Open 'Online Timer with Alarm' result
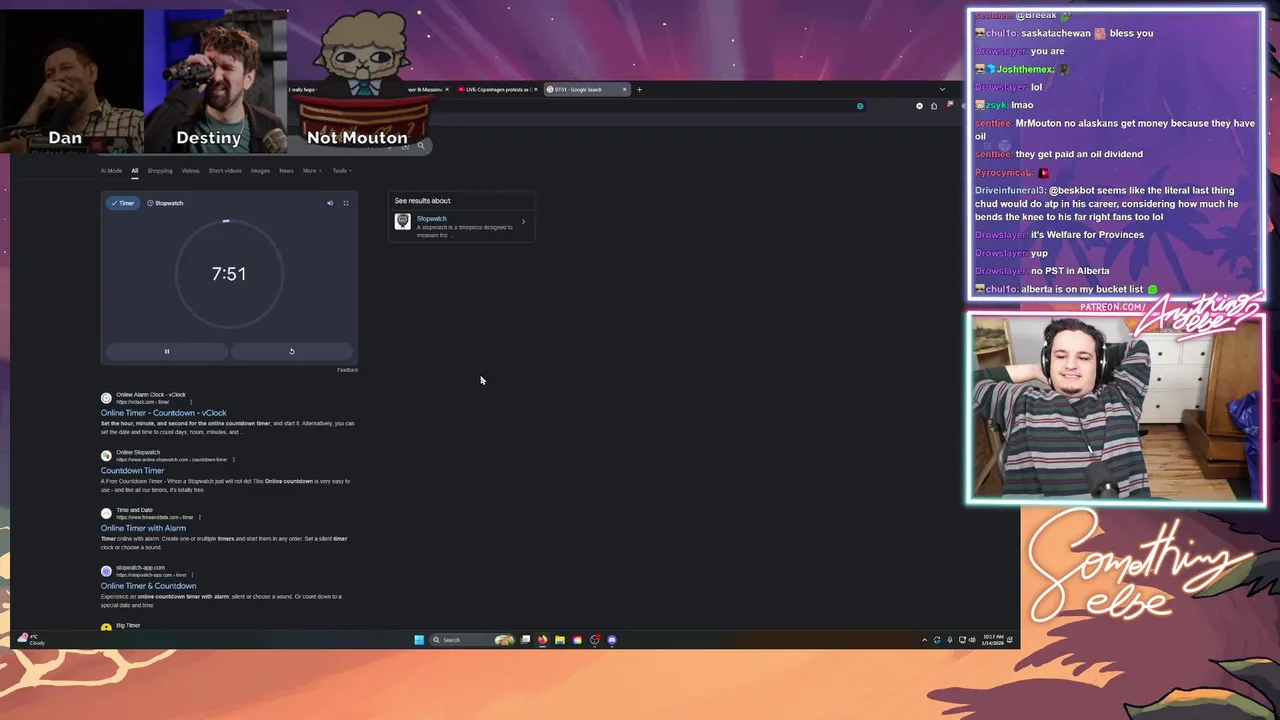 [x=143, y=528]
